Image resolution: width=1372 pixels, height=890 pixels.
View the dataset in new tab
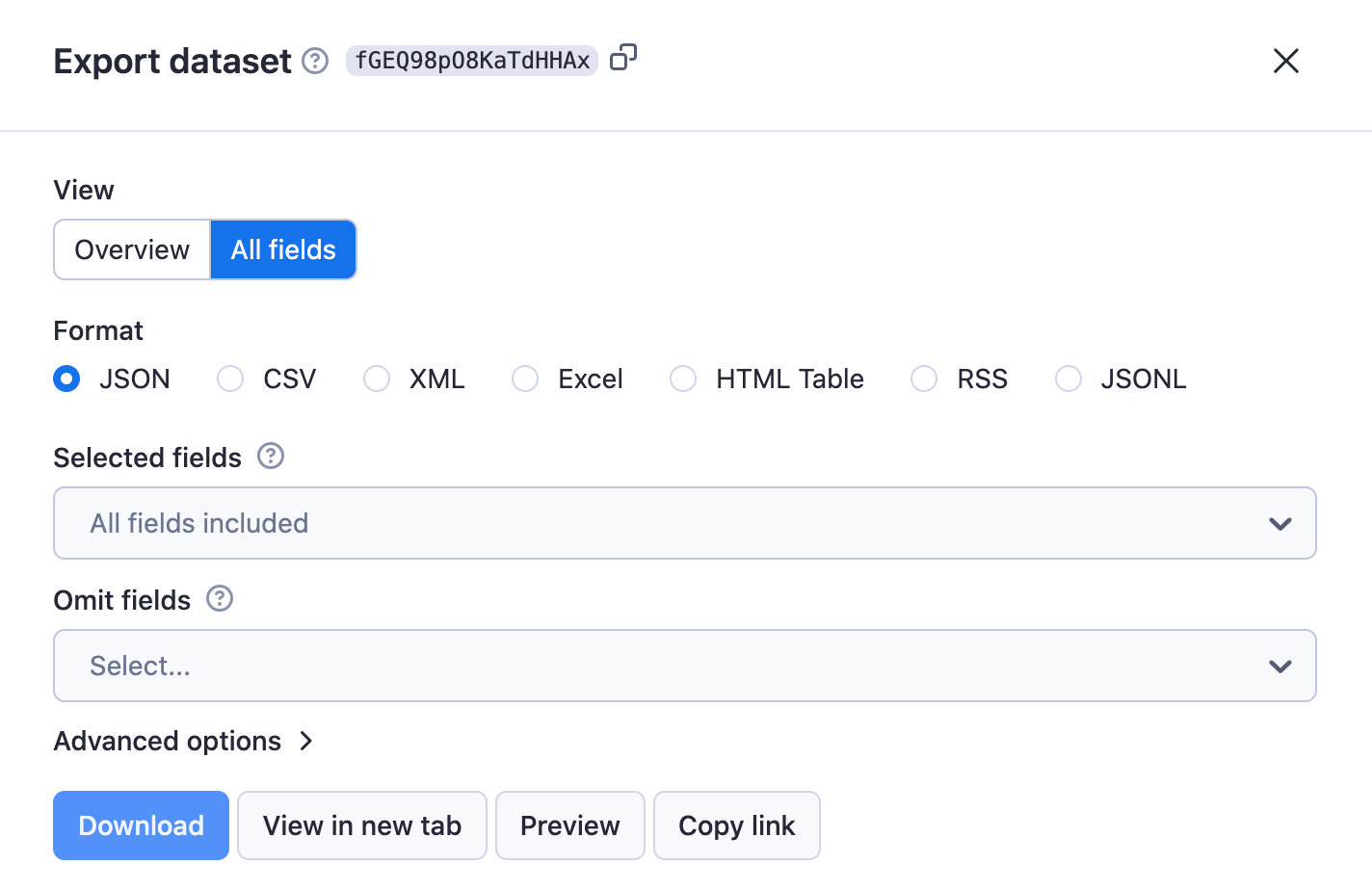[x=361, y=825]
